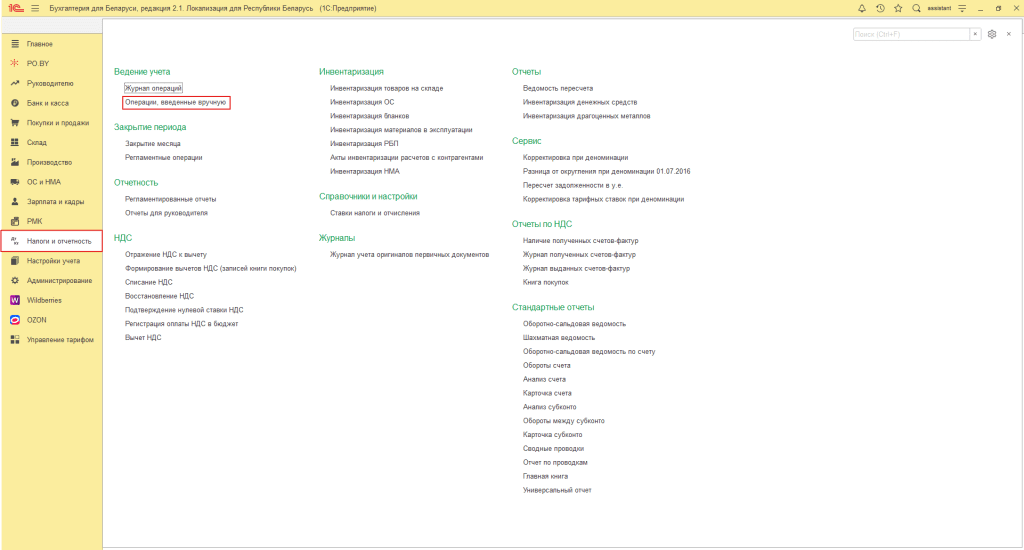Click the Управление тарифом icon

tap(14, 340)
